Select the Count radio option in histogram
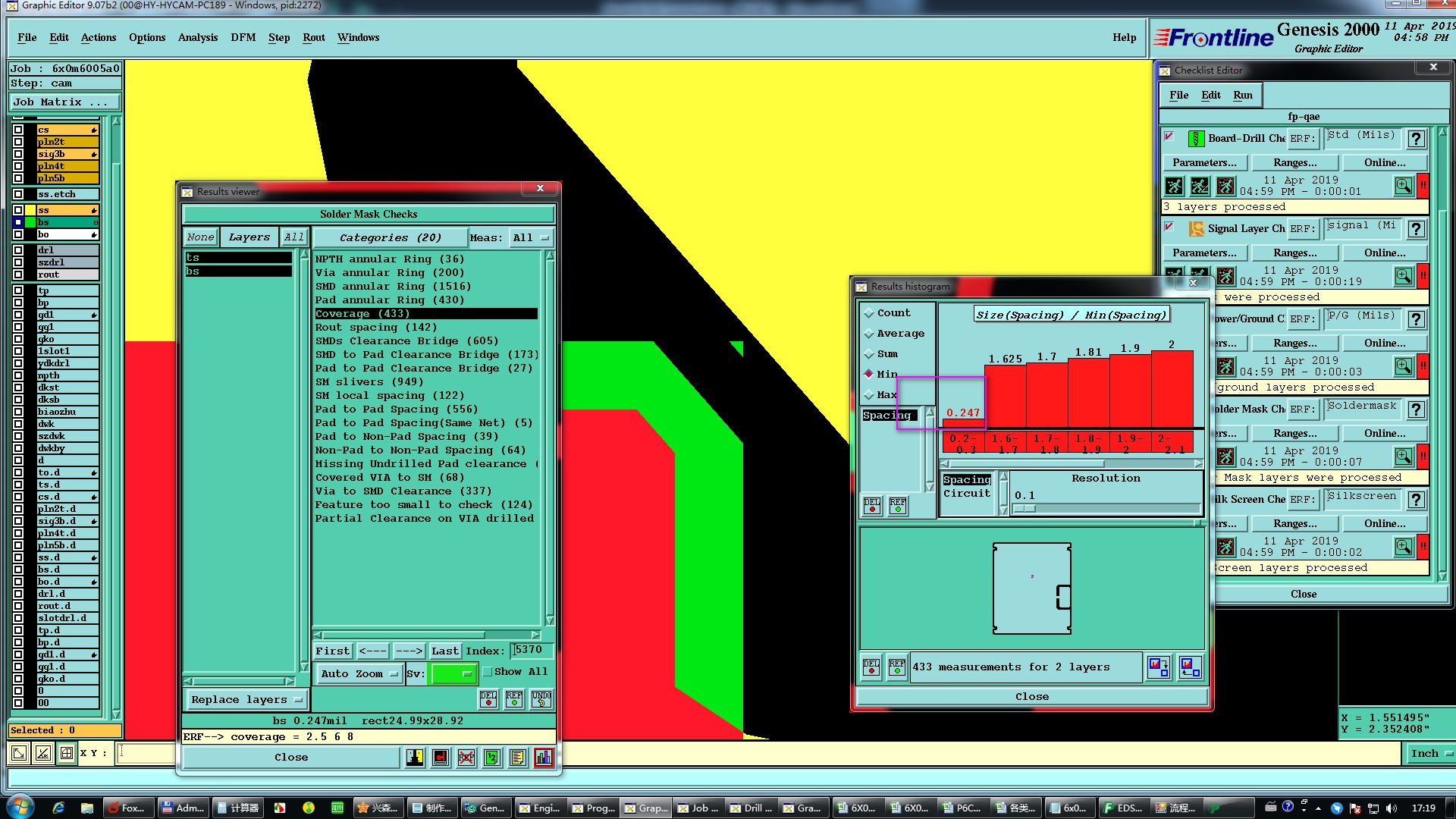Viewport: 1456px width, 819px height. (x=869, y=313)
